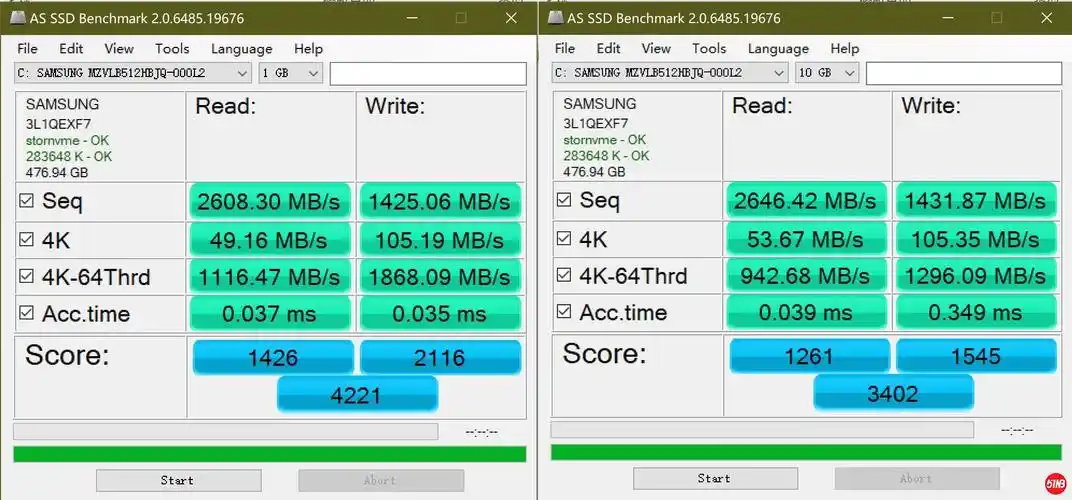Screen dimensions: 1072x500
Task: Click the red 51NB watermark logo
Action: pos(1051,481)
